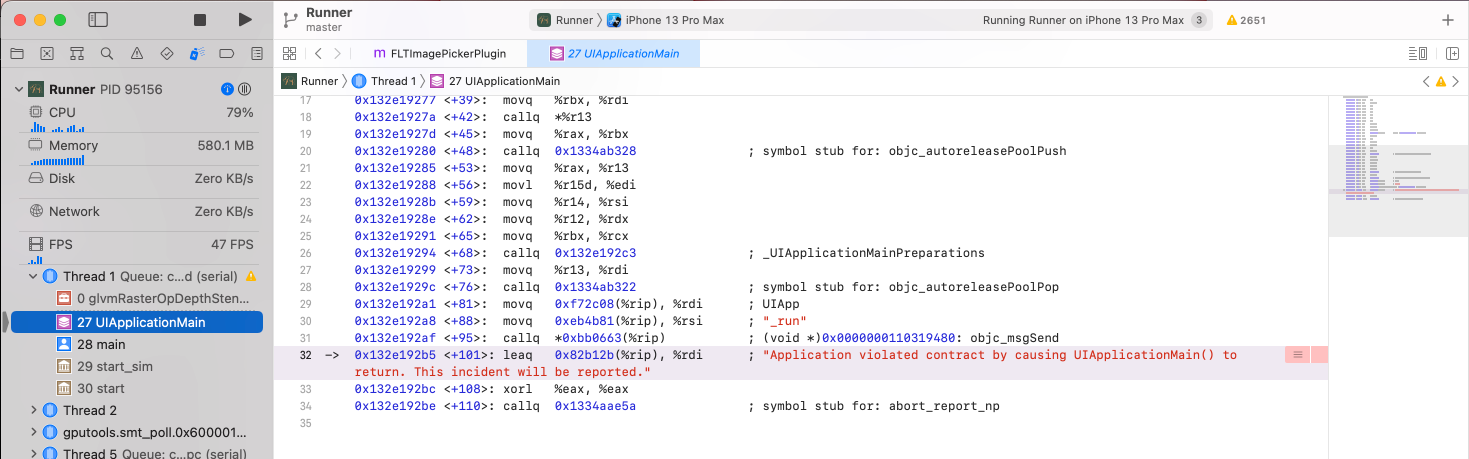Open editor options lines menu
The image size is (1469, 459).
[x=1417, y=53]
